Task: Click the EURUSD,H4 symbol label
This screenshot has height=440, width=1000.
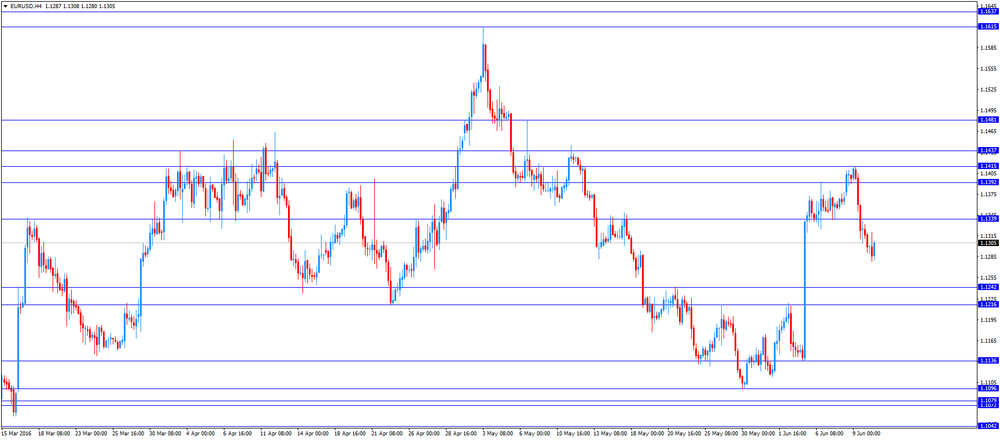Action: click(x=24, y=5)
